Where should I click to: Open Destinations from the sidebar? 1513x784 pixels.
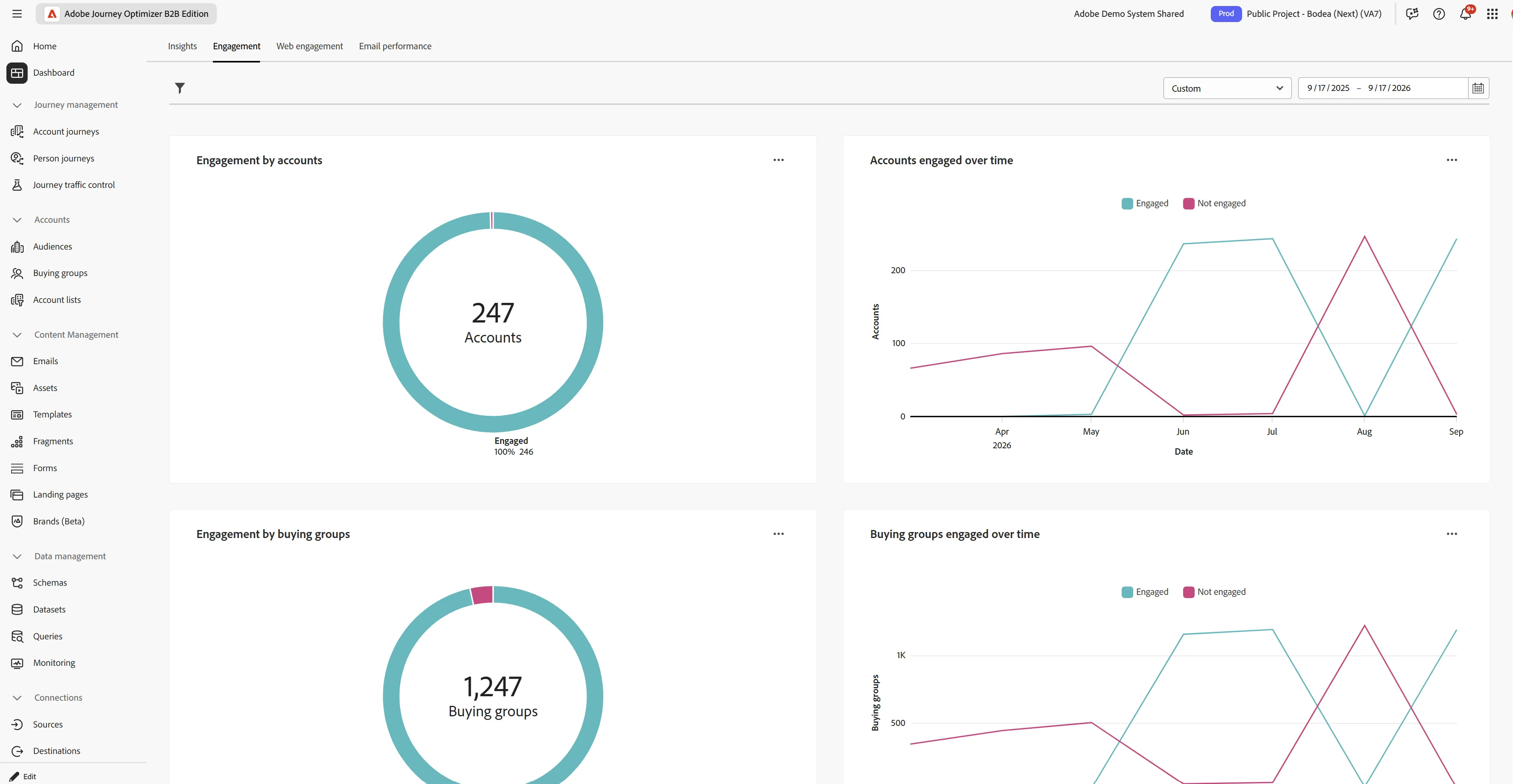click(x=57, y=751)
